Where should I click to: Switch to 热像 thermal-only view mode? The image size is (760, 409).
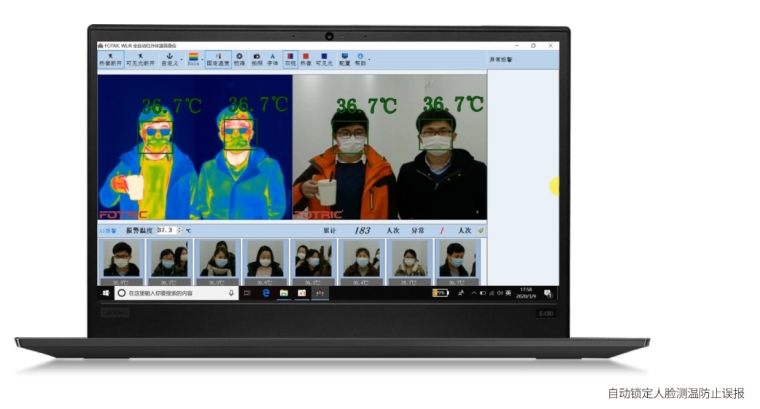click(x=306, y=59)
